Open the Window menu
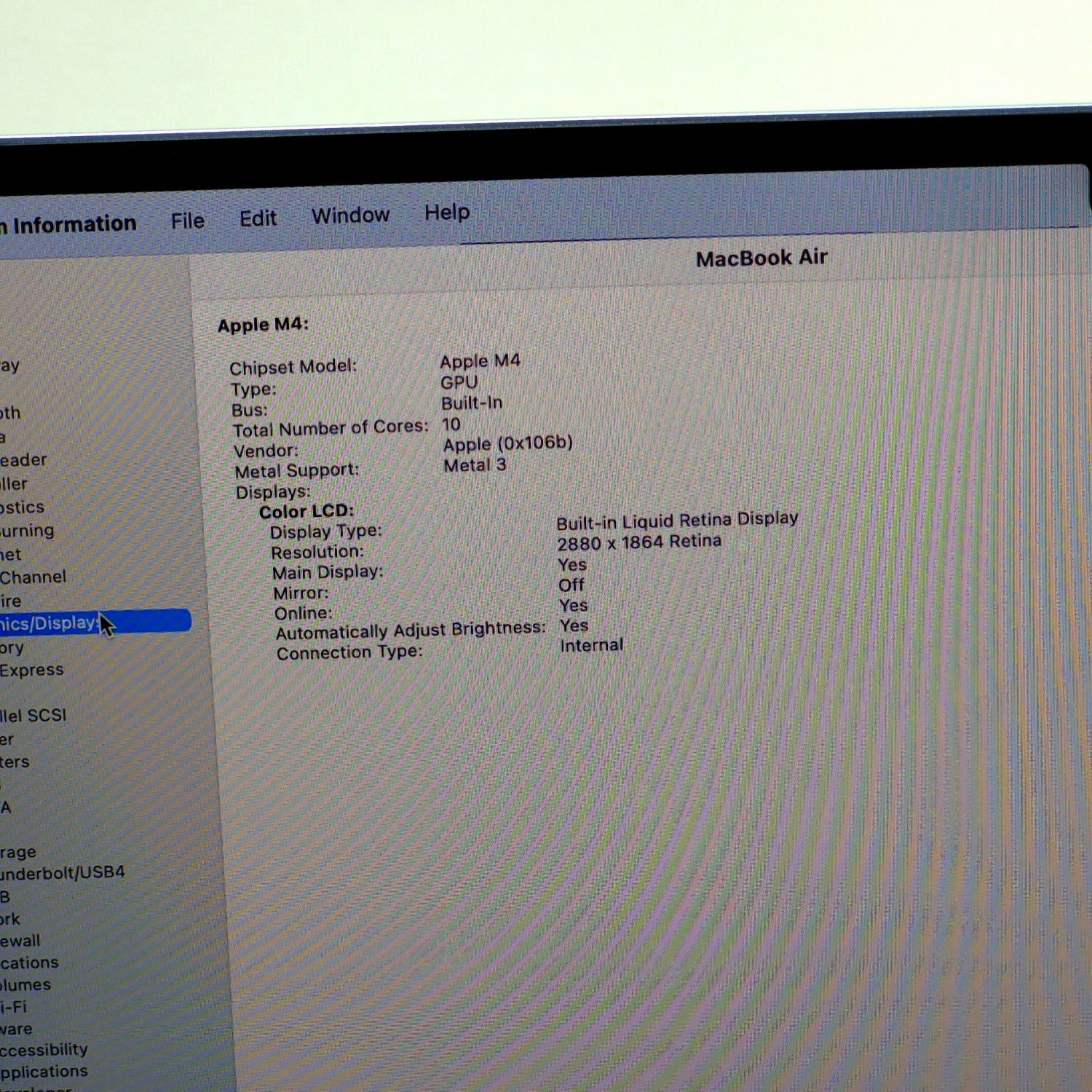 click(x=350, y=215)
